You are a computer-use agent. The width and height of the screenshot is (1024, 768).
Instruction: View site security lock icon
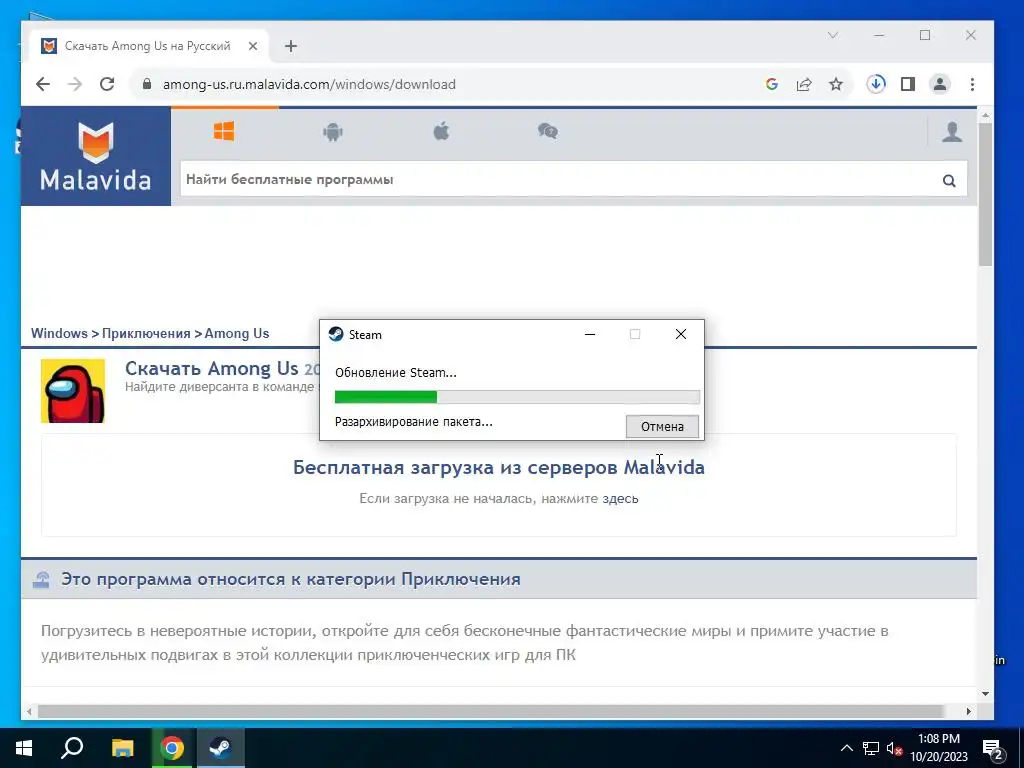147,84
